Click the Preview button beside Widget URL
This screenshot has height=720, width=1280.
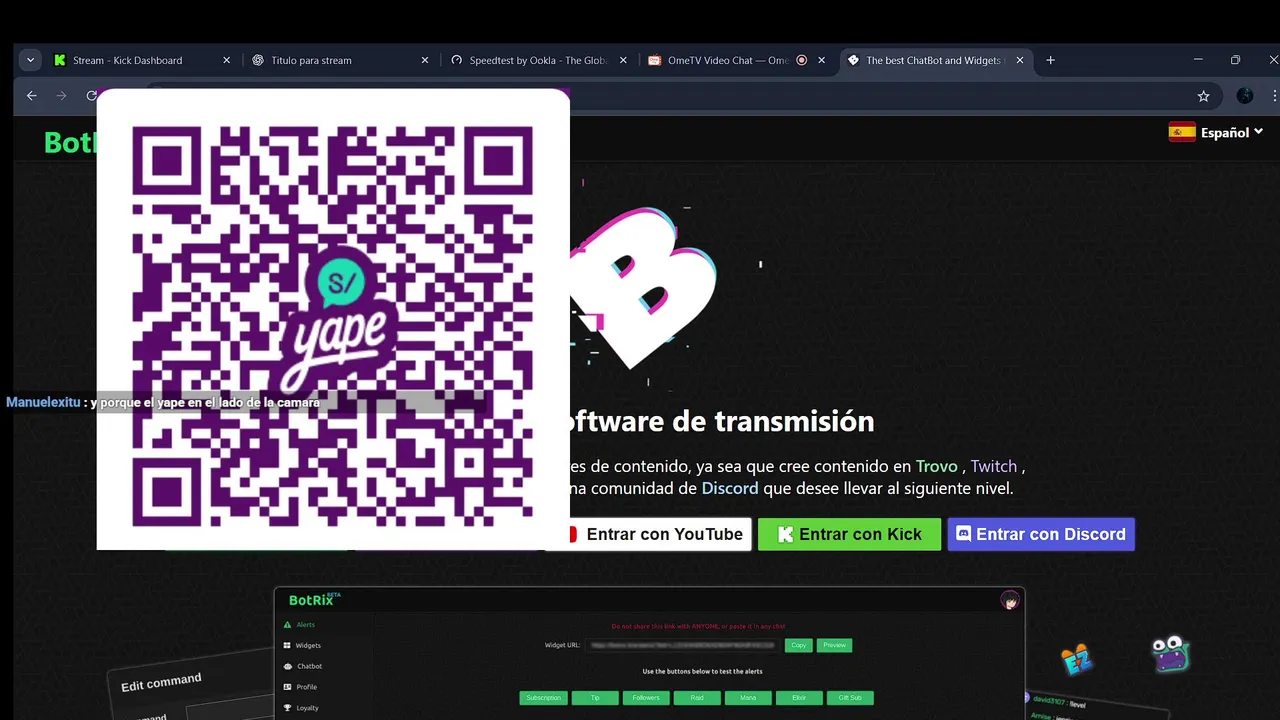click(834, 645)
